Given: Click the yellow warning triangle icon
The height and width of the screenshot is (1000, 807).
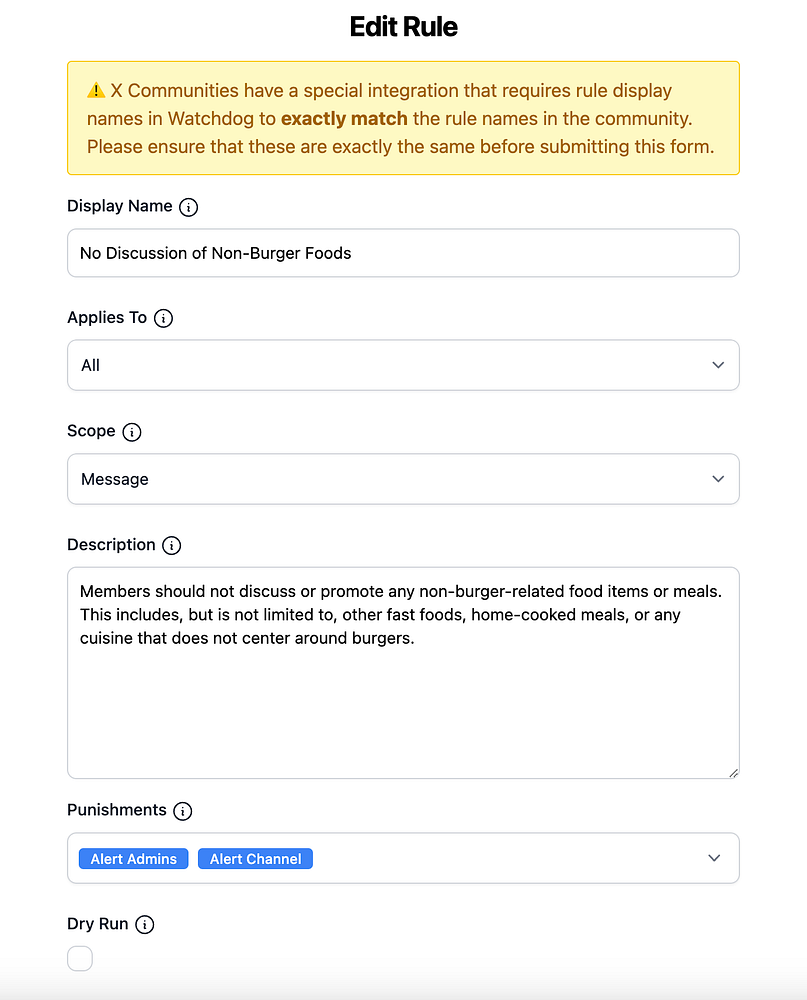Looking at the screenshot, I should pyautogui.click(x=96, y=91).
